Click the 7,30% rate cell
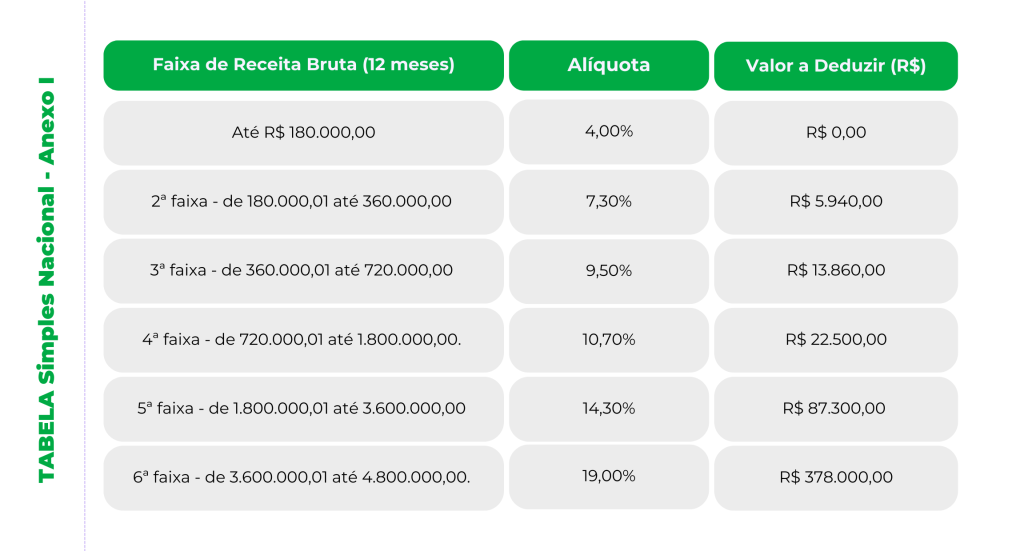The image size is (1024, 551). click(x=609, y=202)
